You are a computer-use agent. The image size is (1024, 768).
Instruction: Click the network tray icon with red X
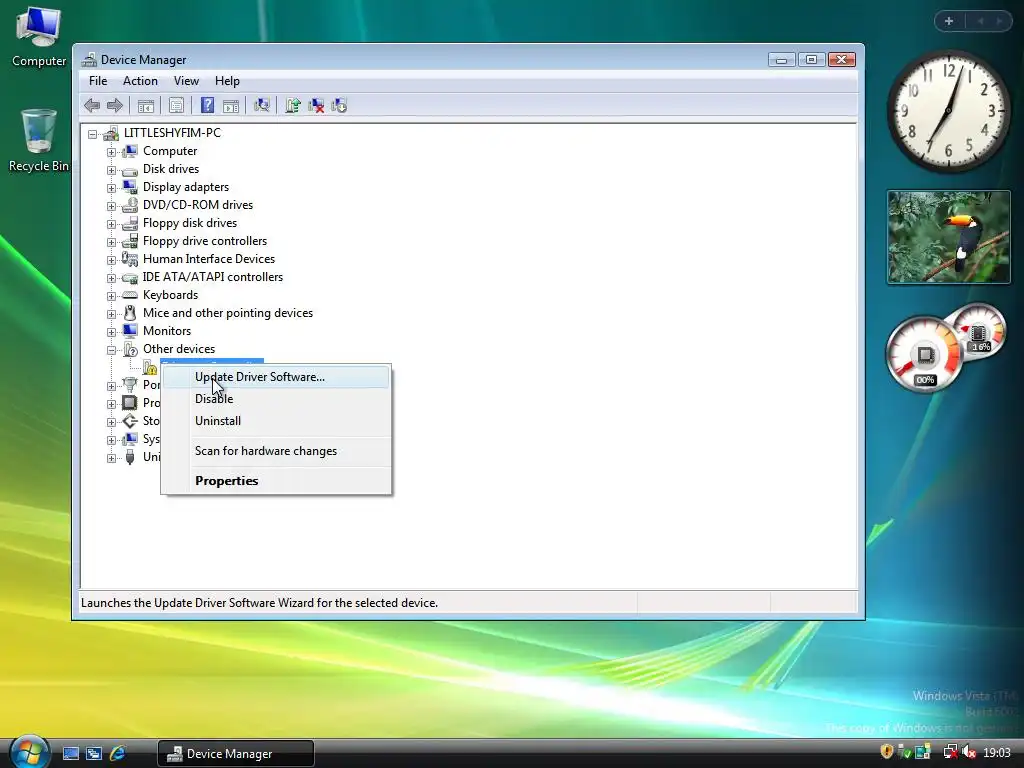[x=950, y=752]
